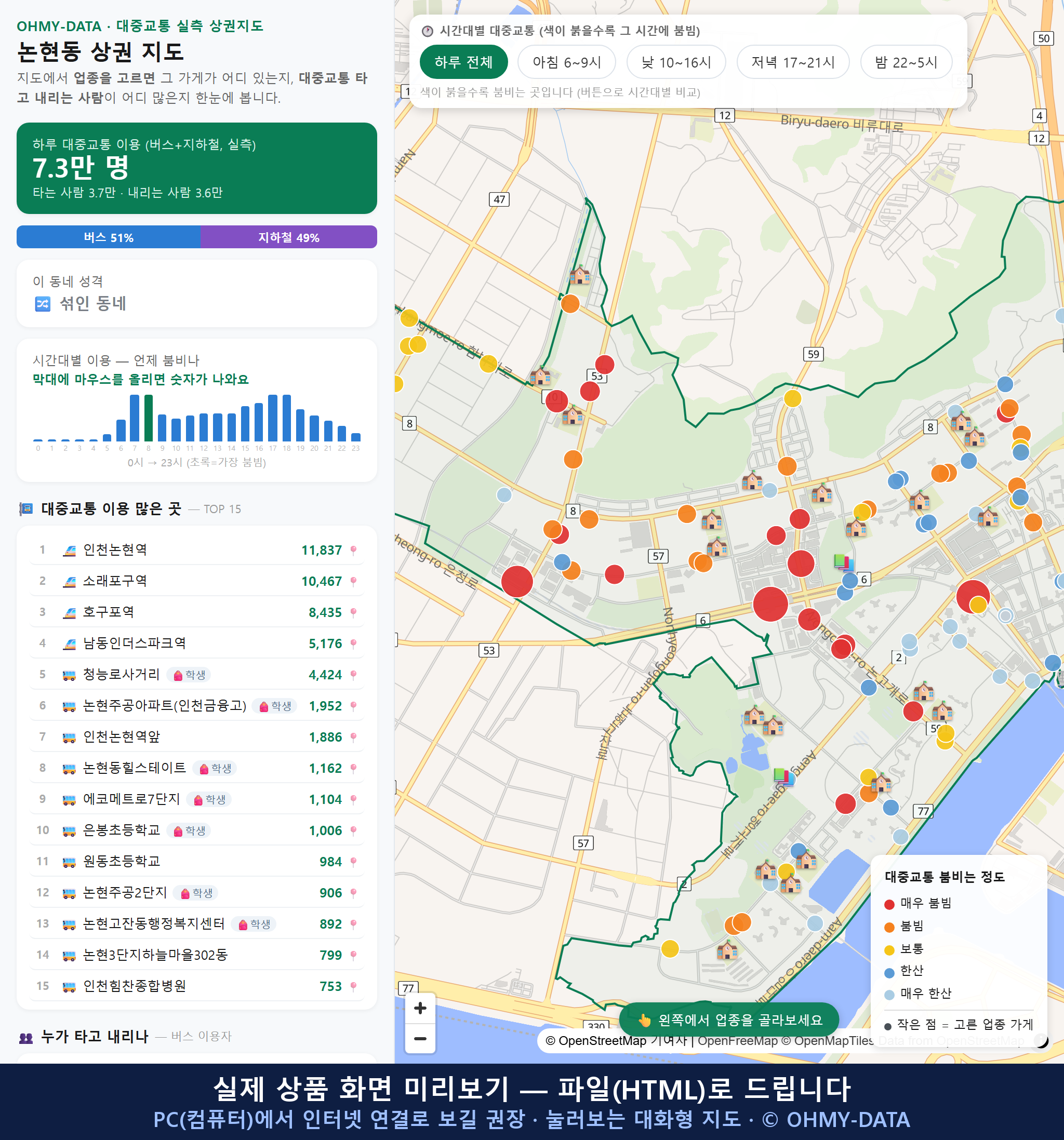Switch to 저녁 17~21시 time filter
The height and width of the screenshot is (1140, 1064).
[793, 62]
